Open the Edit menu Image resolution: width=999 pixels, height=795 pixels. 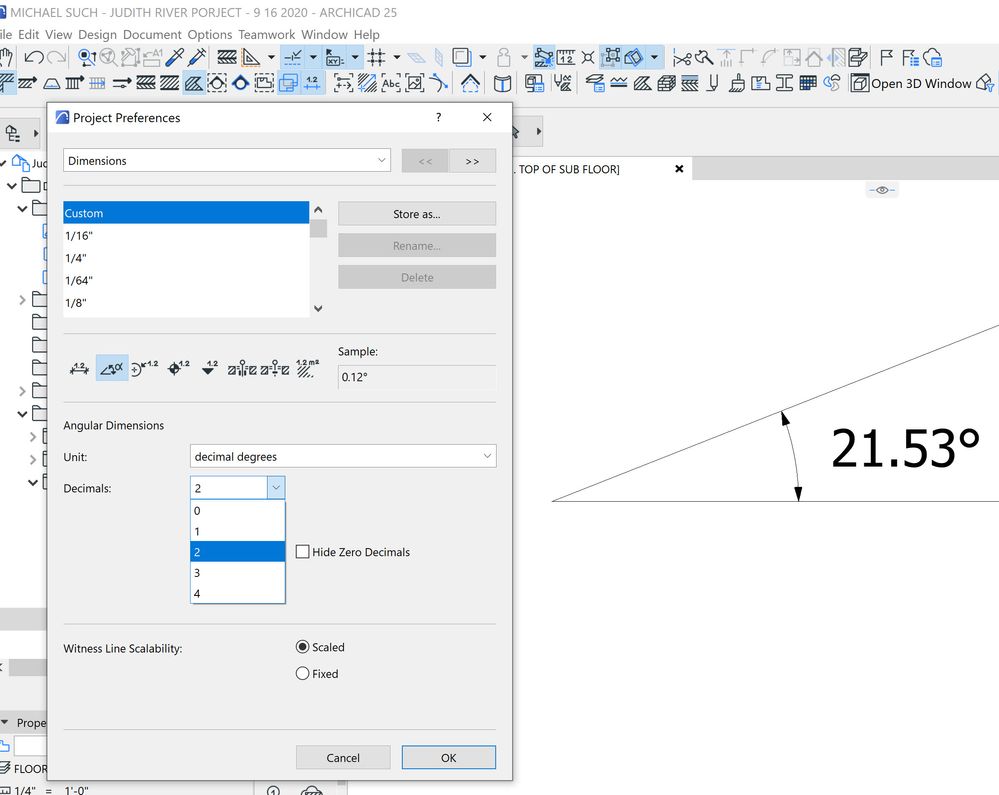29,34
